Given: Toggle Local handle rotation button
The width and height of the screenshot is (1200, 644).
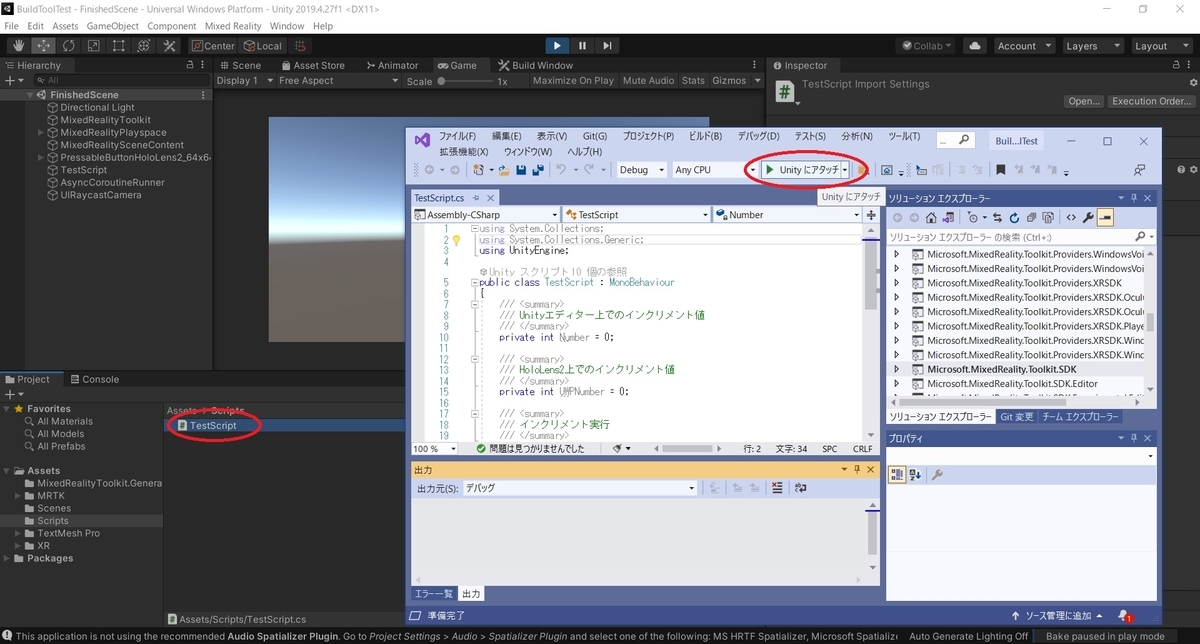Looking at the screenshot, I should [x=263, y=46].
